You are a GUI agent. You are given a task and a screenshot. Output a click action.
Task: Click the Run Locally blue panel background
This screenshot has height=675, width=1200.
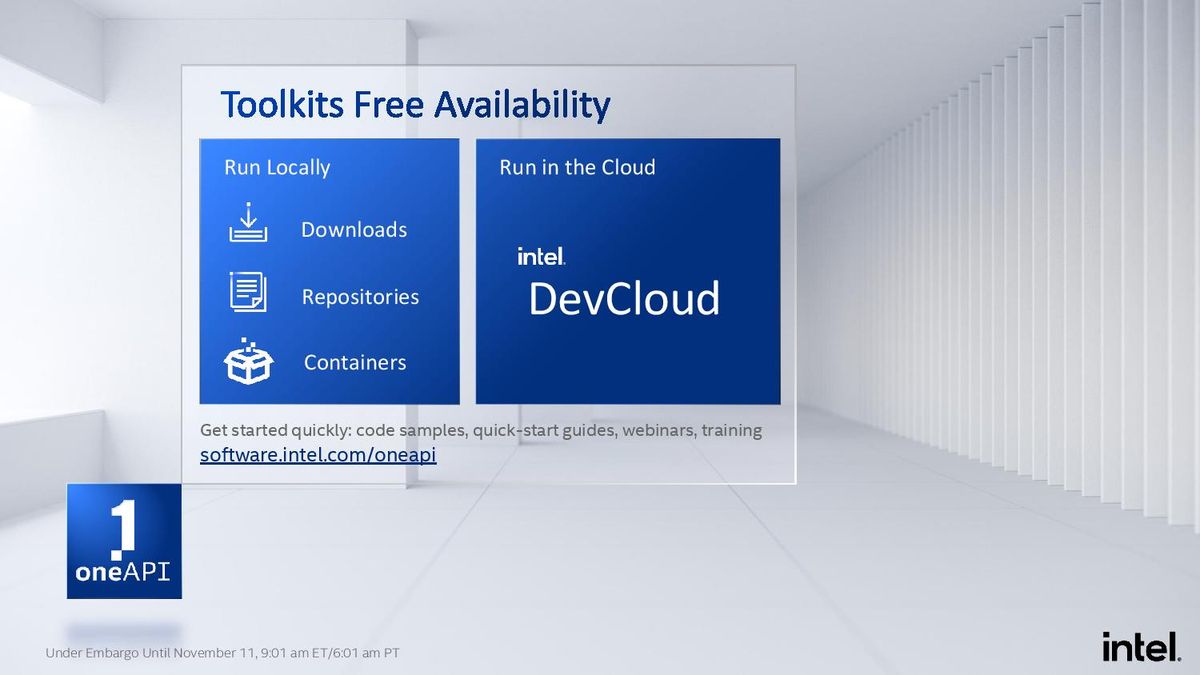[x=330, y=271]
